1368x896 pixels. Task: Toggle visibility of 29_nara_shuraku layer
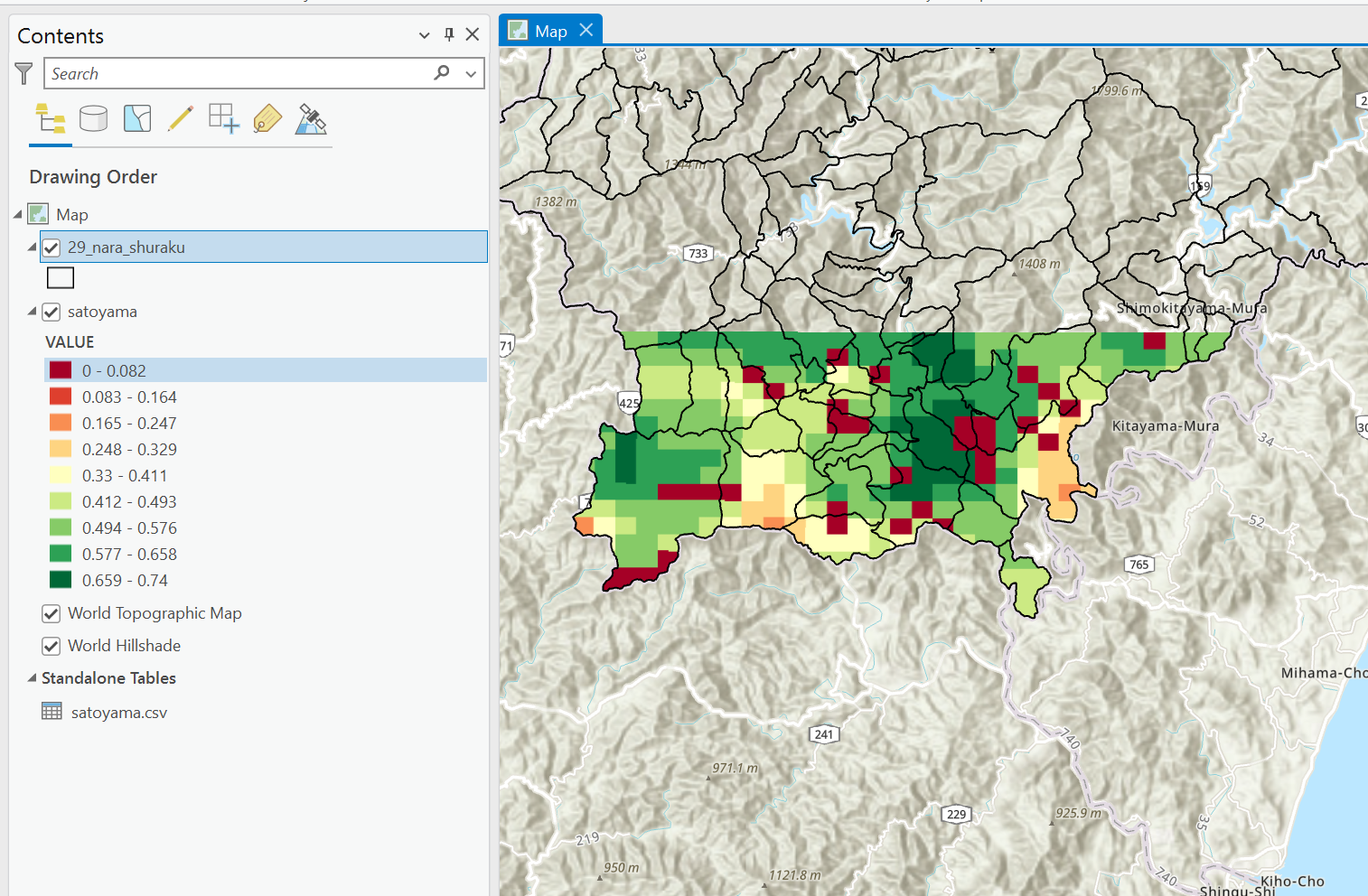coord(52,247)
